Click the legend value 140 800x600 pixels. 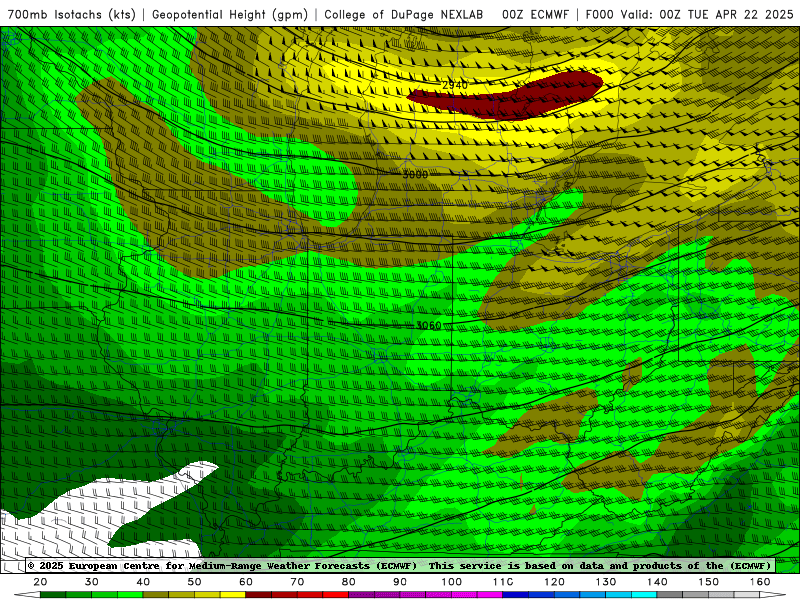click(657, 582)
